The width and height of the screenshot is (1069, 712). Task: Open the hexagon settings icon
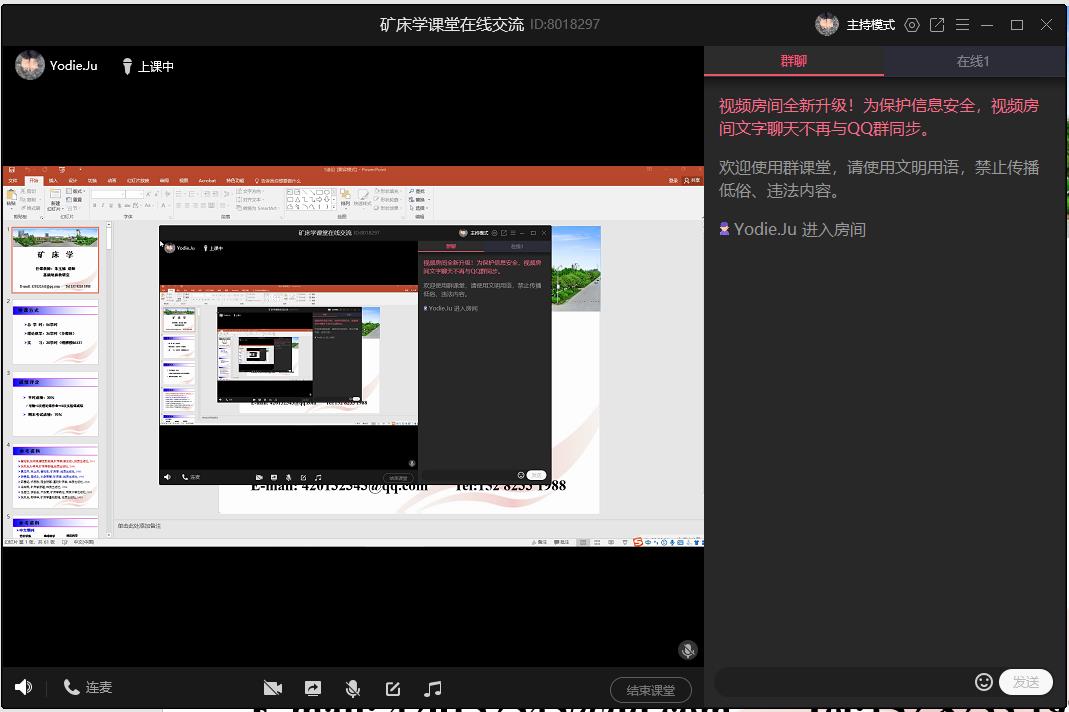tap(912, 25)
